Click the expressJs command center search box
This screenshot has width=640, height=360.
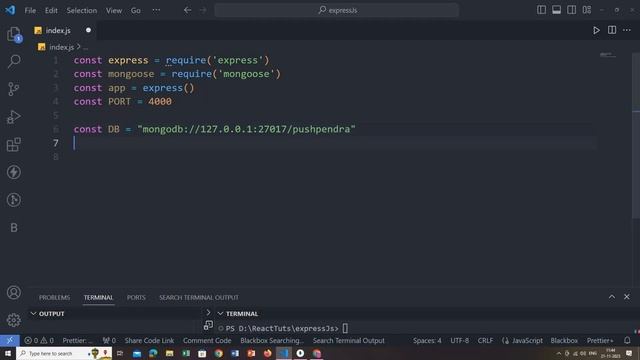pyautogui.click(x=337, y=10)
